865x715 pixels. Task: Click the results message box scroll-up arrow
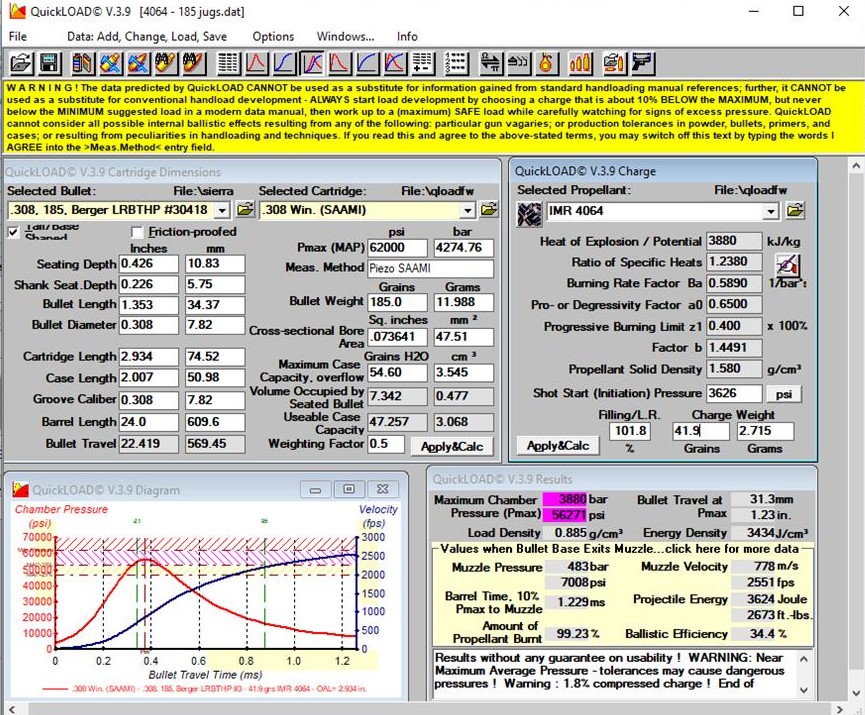(x=804, y=659)
